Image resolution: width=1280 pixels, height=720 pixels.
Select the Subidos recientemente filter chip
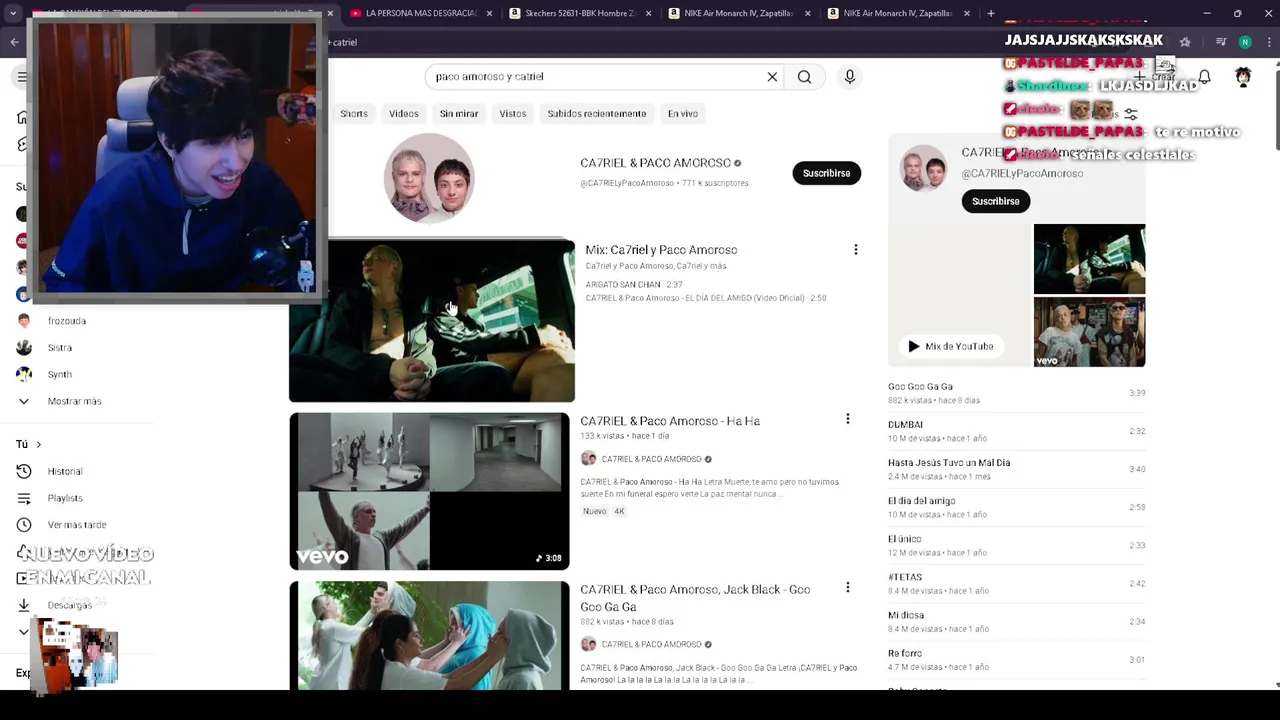(x=597, y=114)
